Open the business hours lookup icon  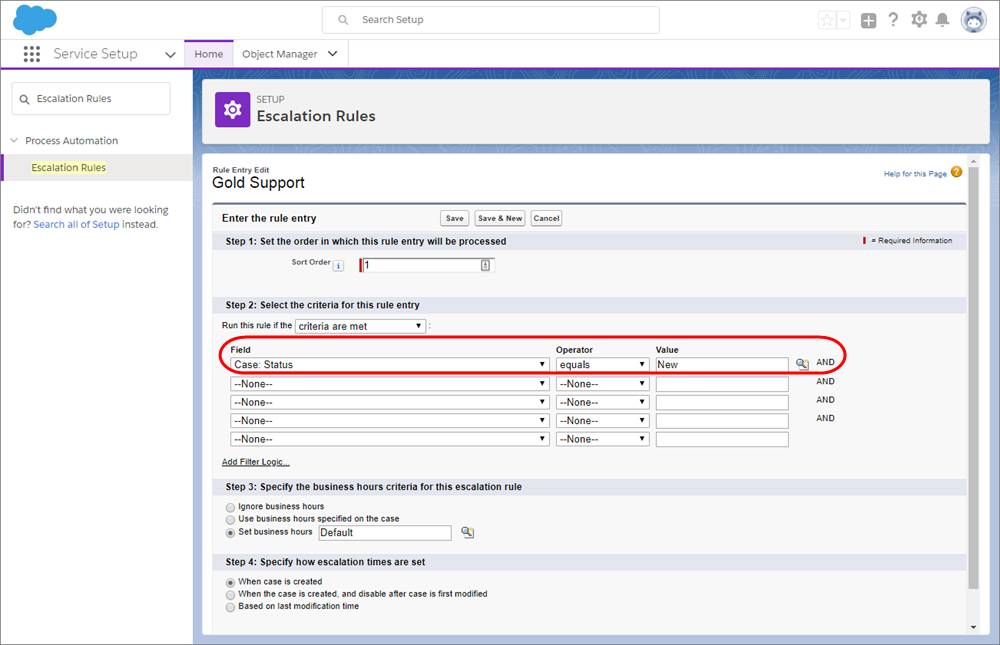[x=467, y=532]
